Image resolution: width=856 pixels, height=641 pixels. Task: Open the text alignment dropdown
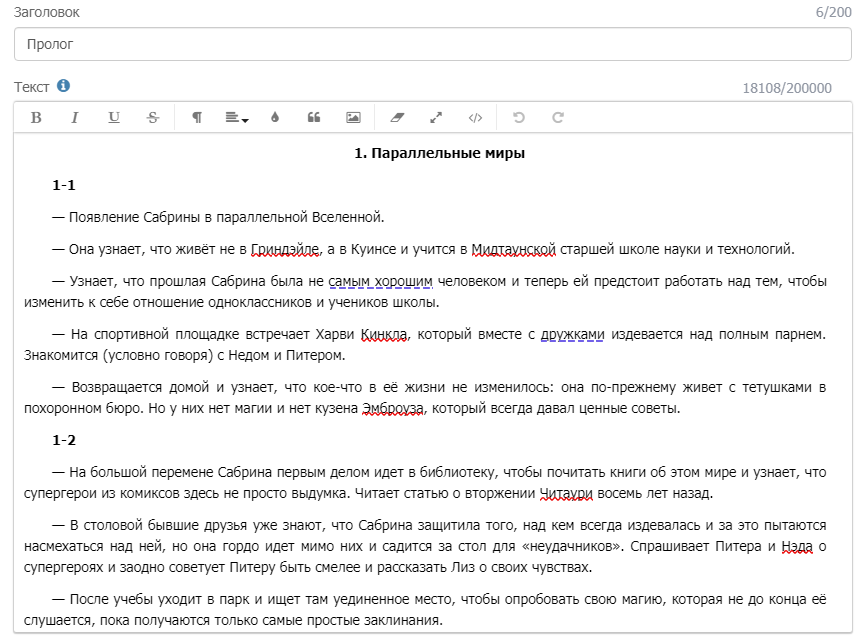tap(233, 117)
